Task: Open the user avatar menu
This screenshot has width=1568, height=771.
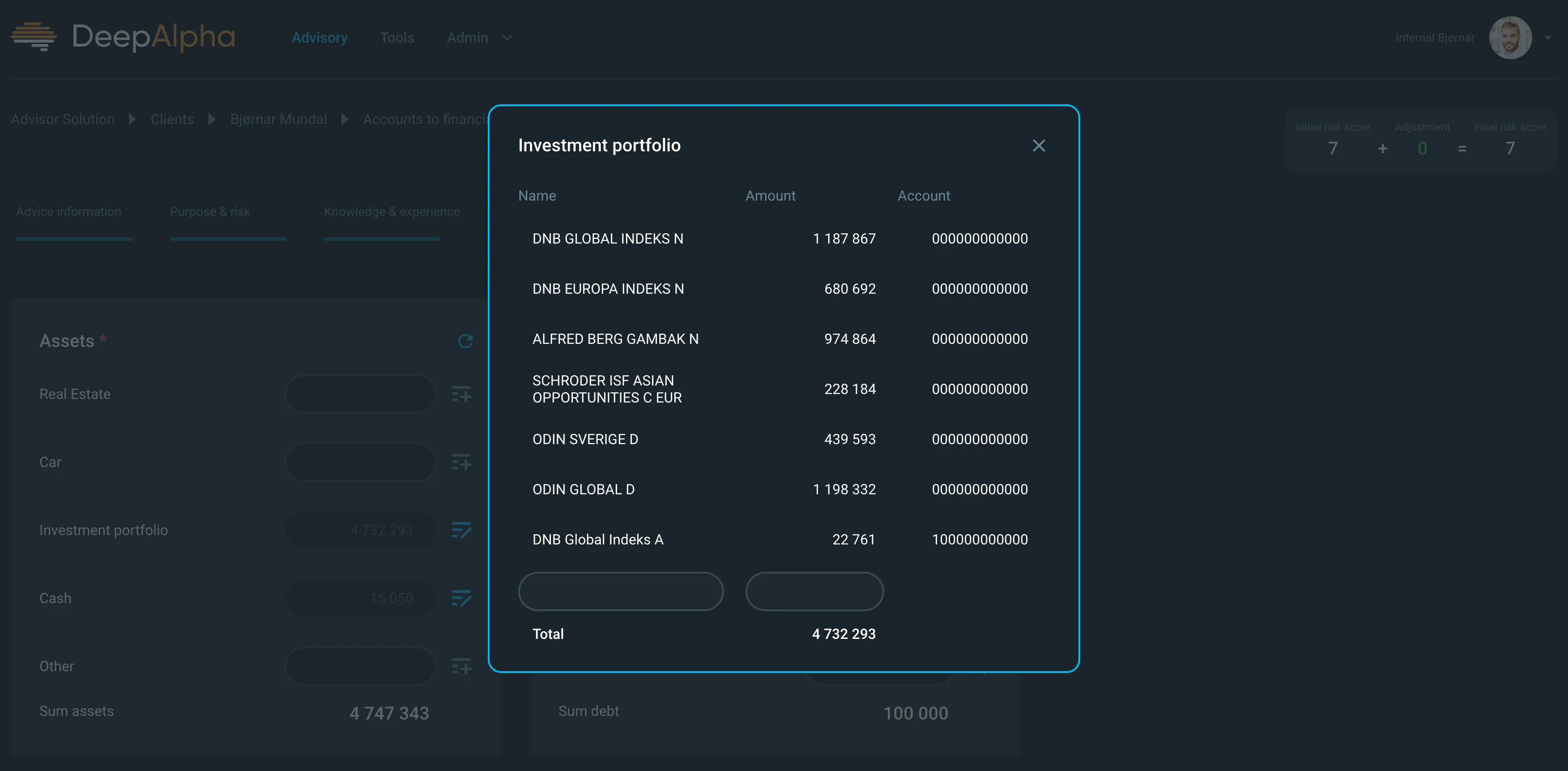Action: point(1509,38)
